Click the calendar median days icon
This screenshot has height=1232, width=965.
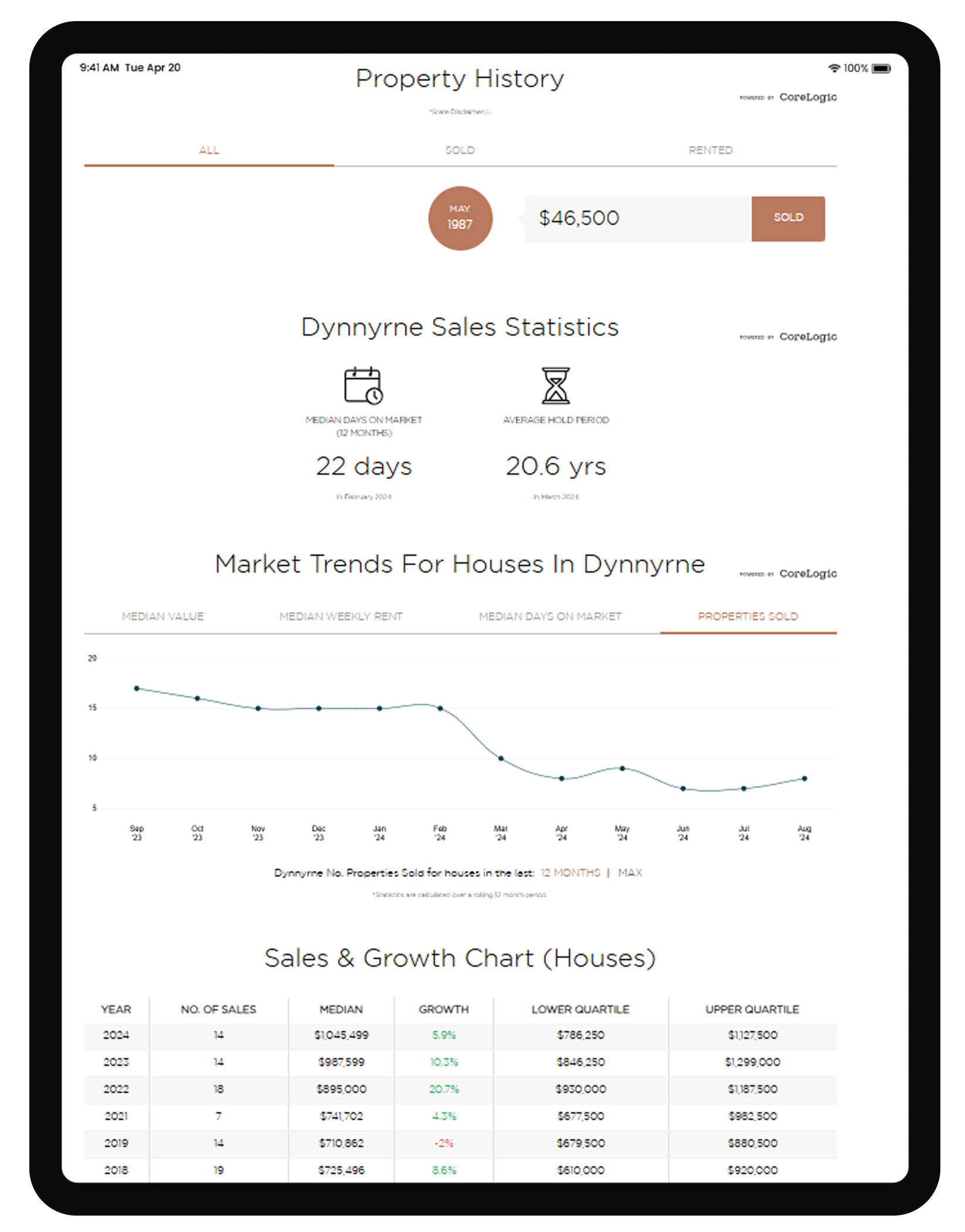pos(363,385)
